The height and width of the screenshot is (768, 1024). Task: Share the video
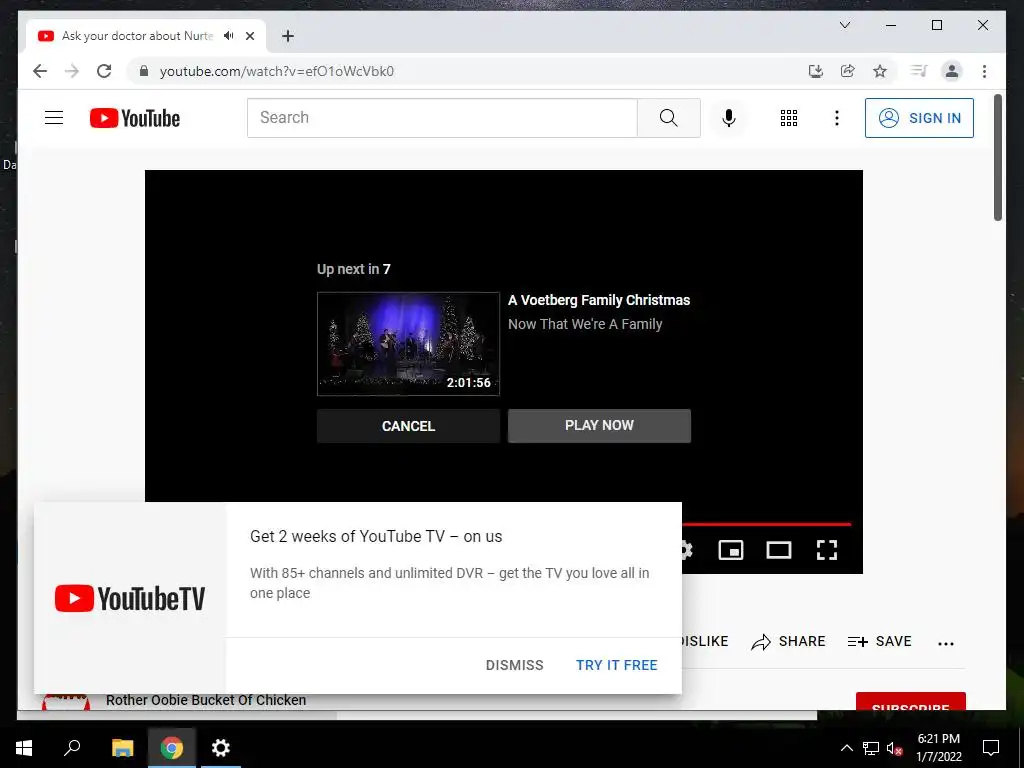pos(788,641)
